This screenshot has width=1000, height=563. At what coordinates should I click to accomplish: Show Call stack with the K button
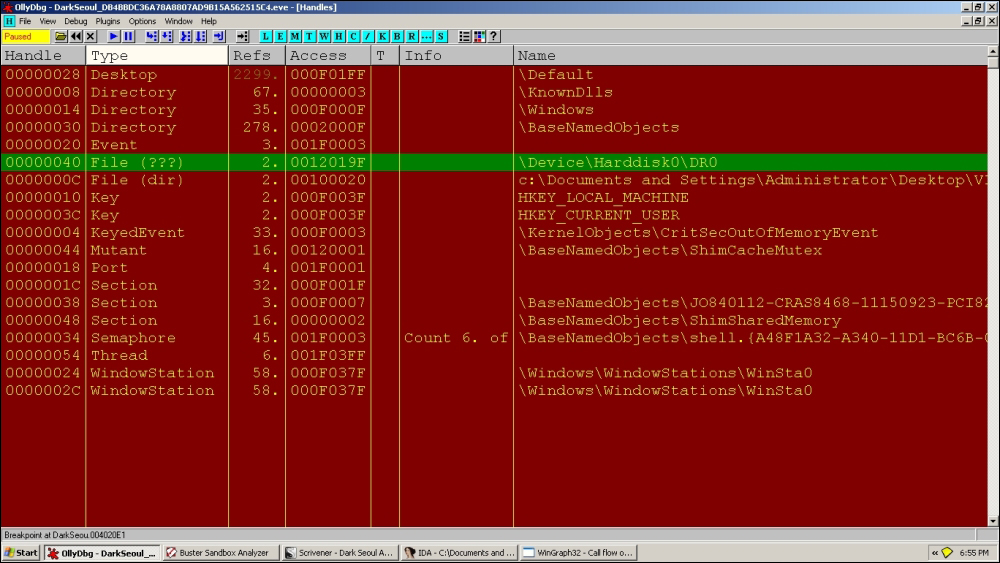[x=383, y=36]
